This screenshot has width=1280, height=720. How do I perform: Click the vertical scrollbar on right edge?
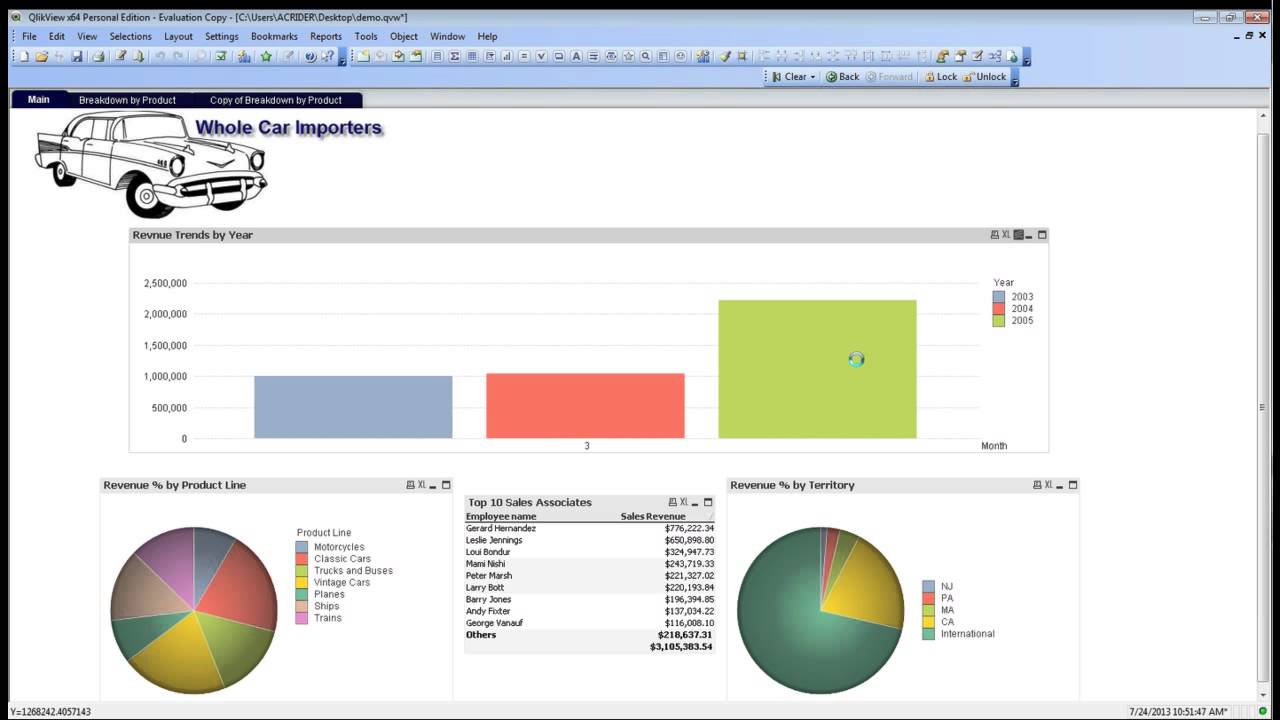[1263, 406]
